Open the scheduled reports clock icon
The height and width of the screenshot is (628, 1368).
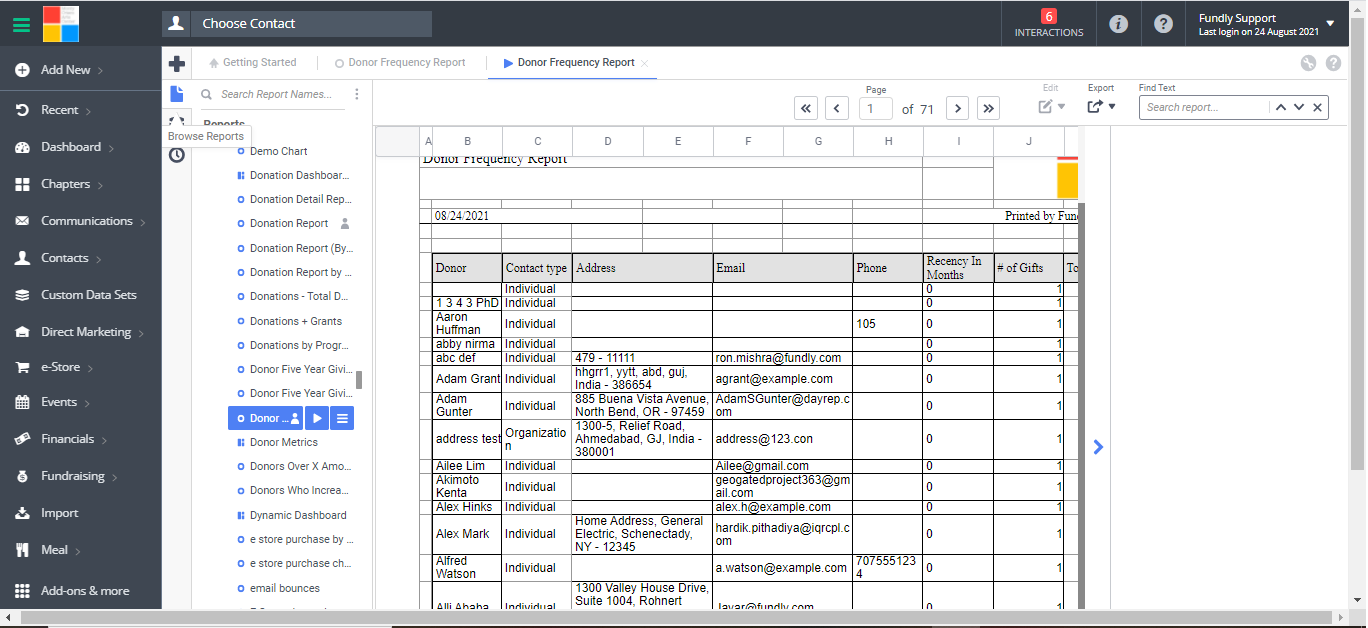(177, 155)
